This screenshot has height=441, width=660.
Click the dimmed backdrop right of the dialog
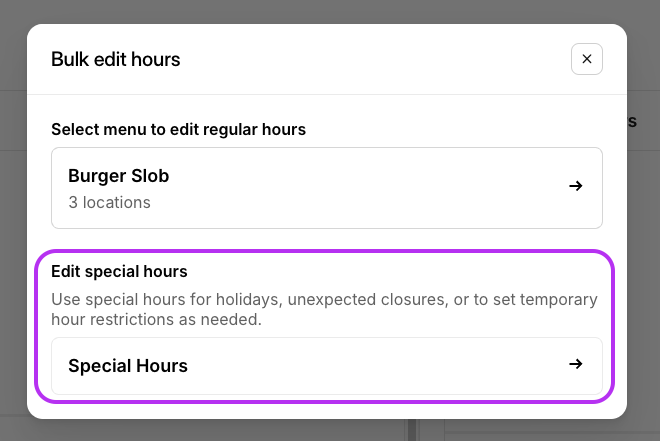644,250
